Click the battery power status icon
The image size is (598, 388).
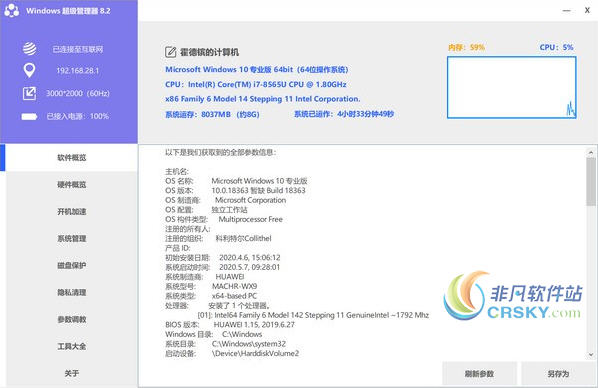29,116
